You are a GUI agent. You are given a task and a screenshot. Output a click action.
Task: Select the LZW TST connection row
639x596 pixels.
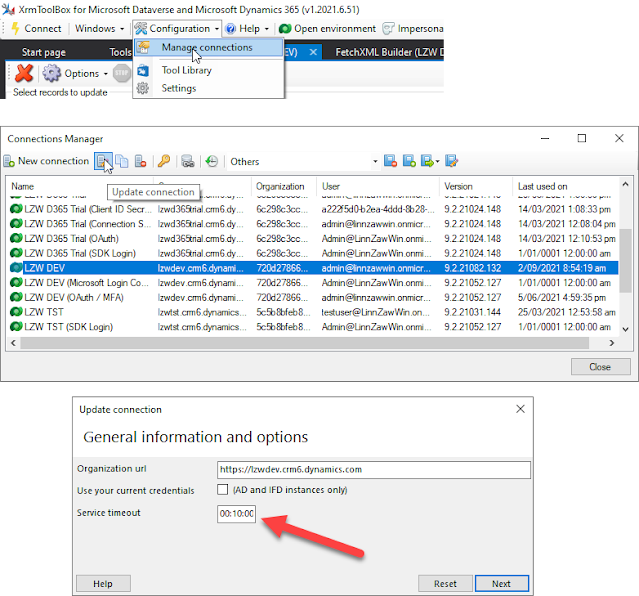click(x=313, y=312)
